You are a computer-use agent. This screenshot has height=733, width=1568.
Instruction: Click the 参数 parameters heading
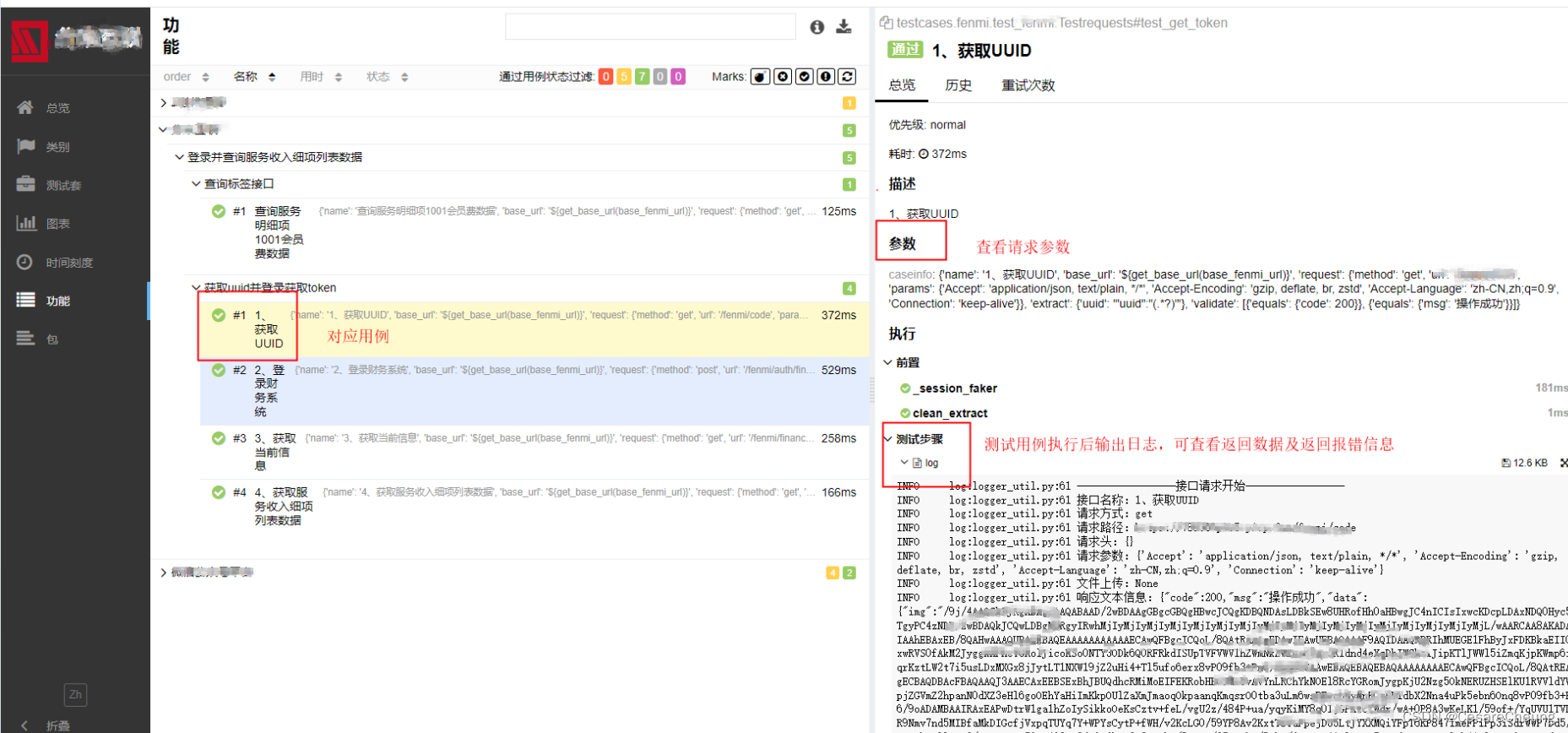902,244
